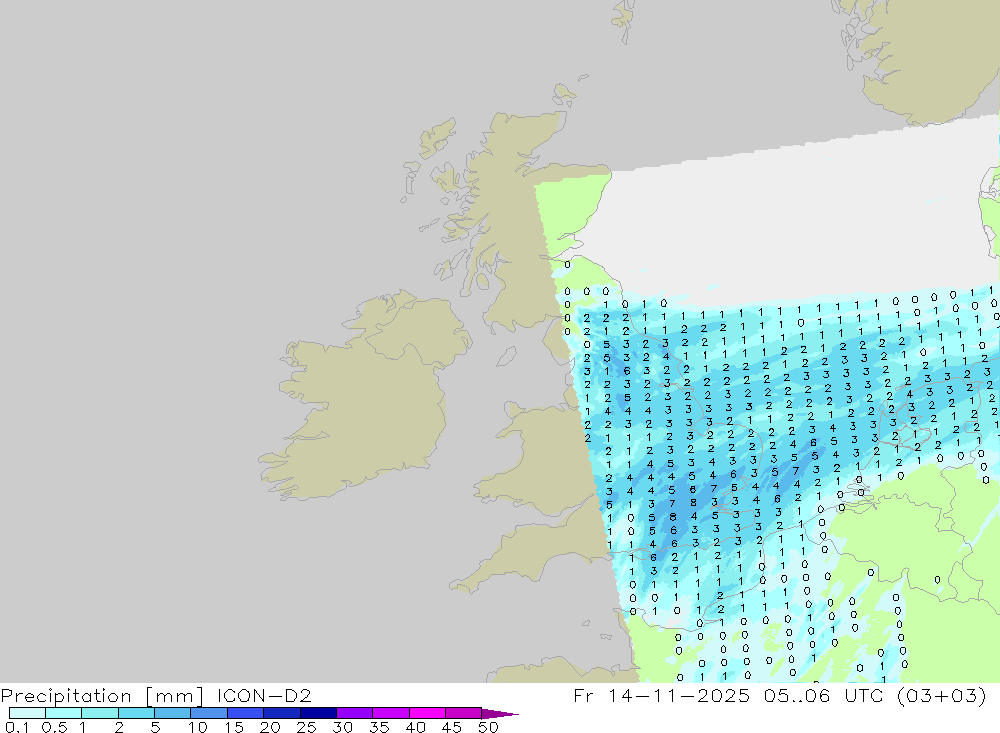1000x733 pixels.
Task: Click the date 'Fr 14-11-2025' text
Action: [661, 695]
